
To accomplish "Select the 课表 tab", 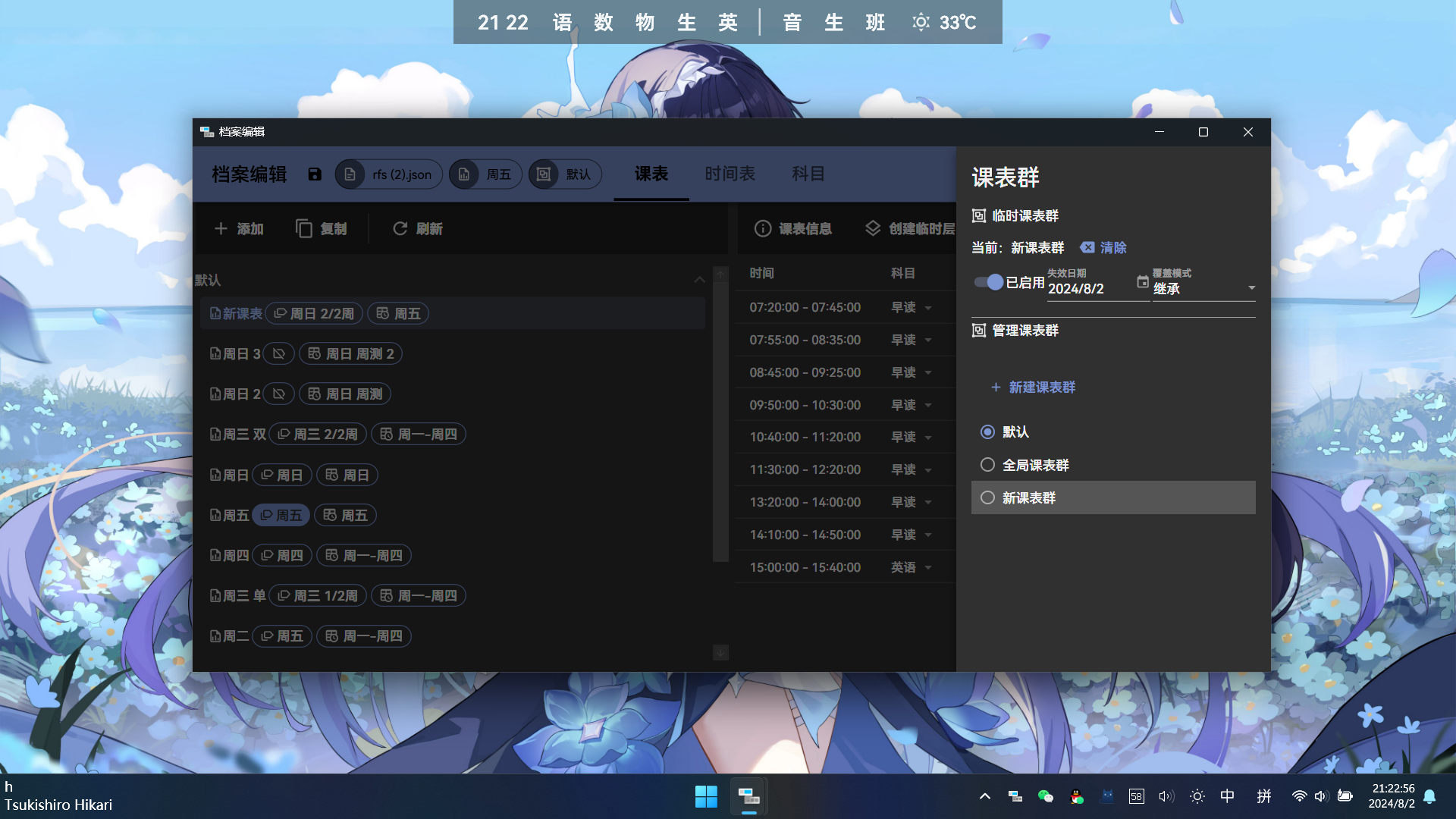I will coord(651,174).
